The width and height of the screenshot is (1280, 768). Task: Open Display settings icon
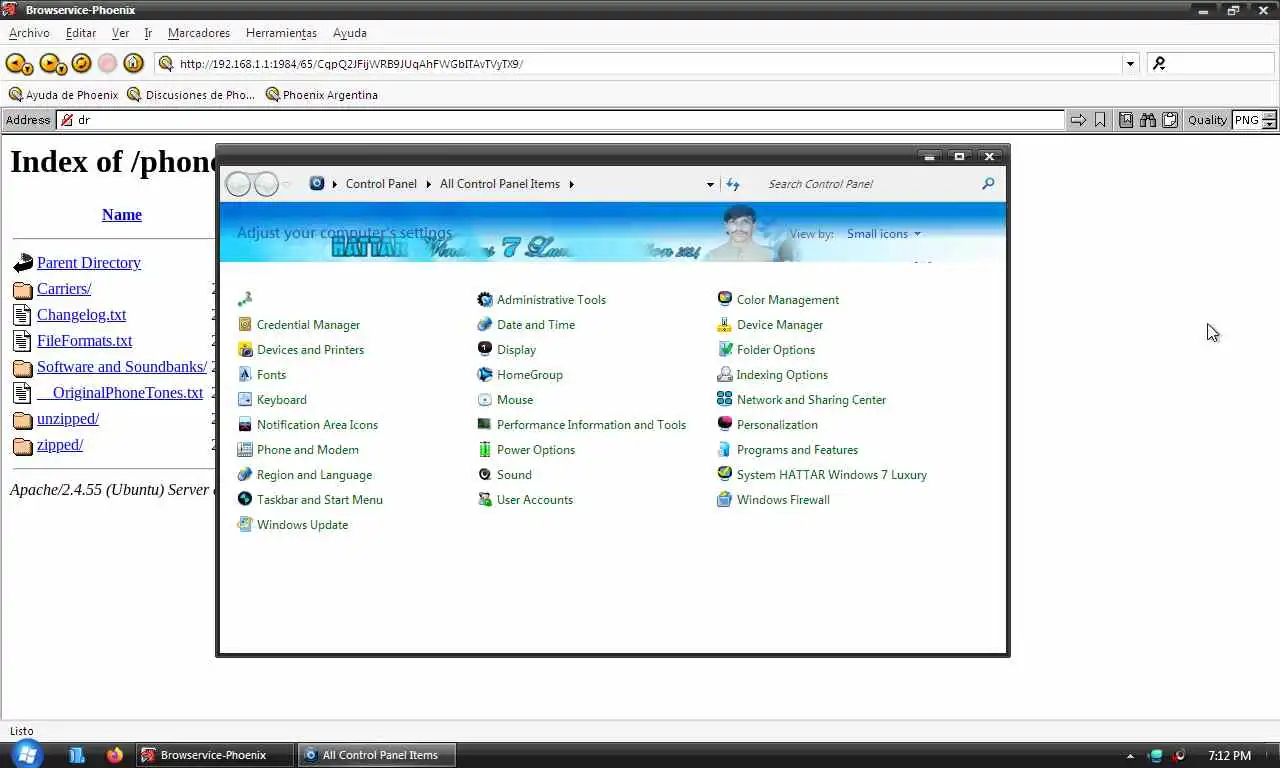[485, 350]
